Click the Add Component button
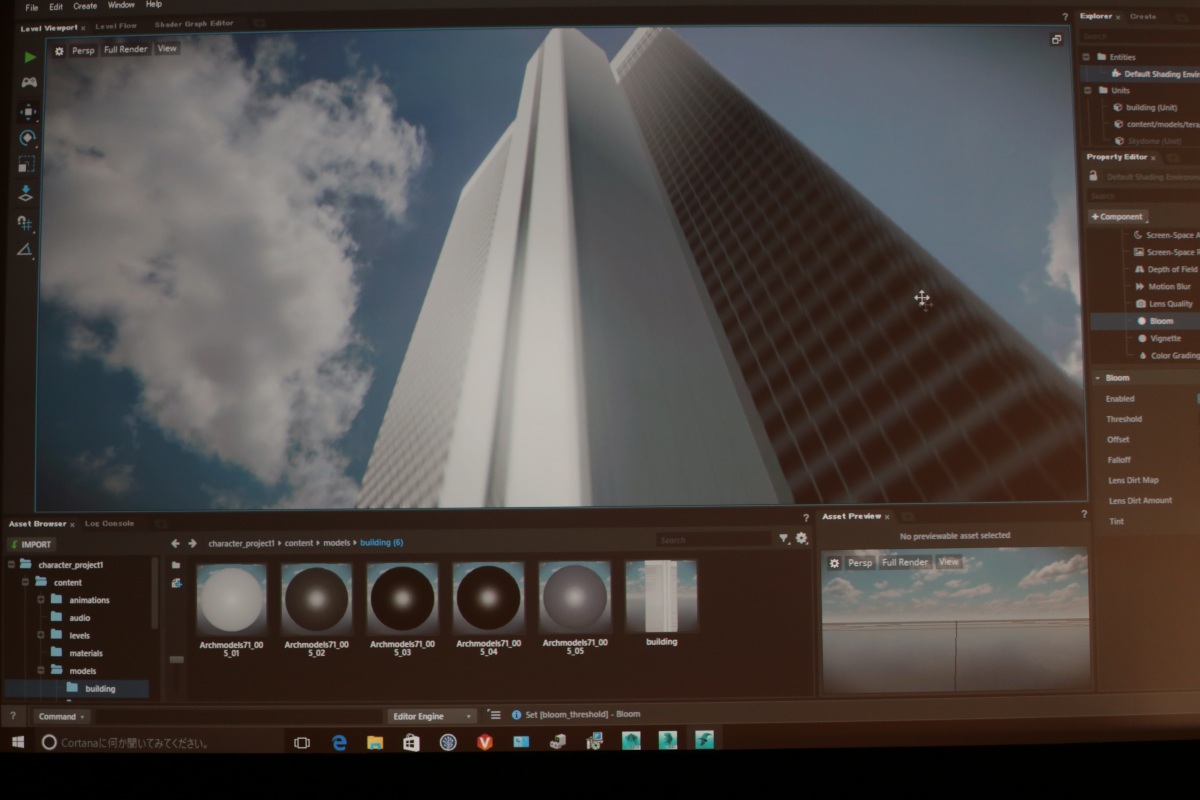Viewport: 1200px width, 800px height. coord(1118,216)
